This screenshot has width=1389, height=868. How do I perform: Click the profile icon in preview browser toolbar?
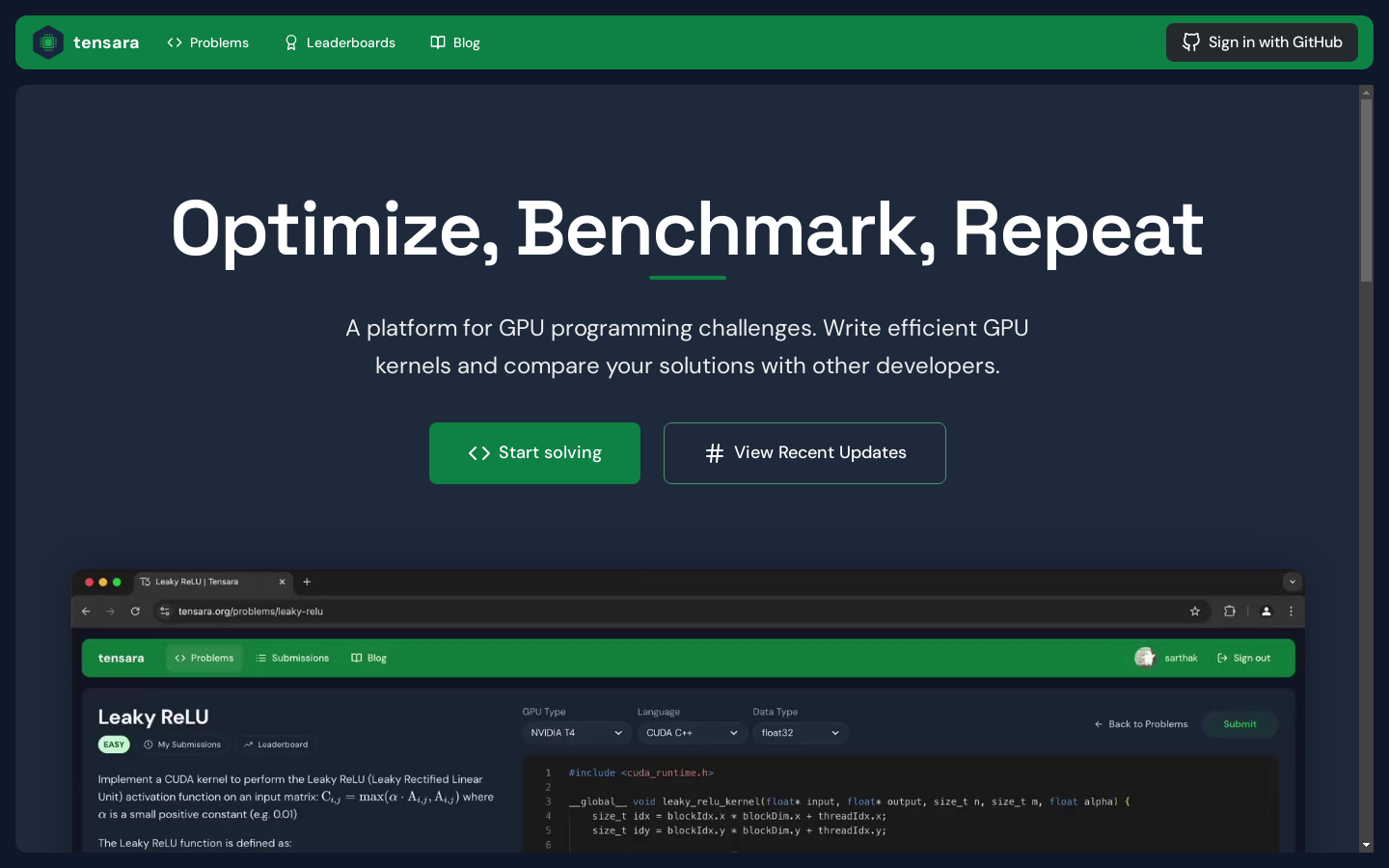point(1266,611)
